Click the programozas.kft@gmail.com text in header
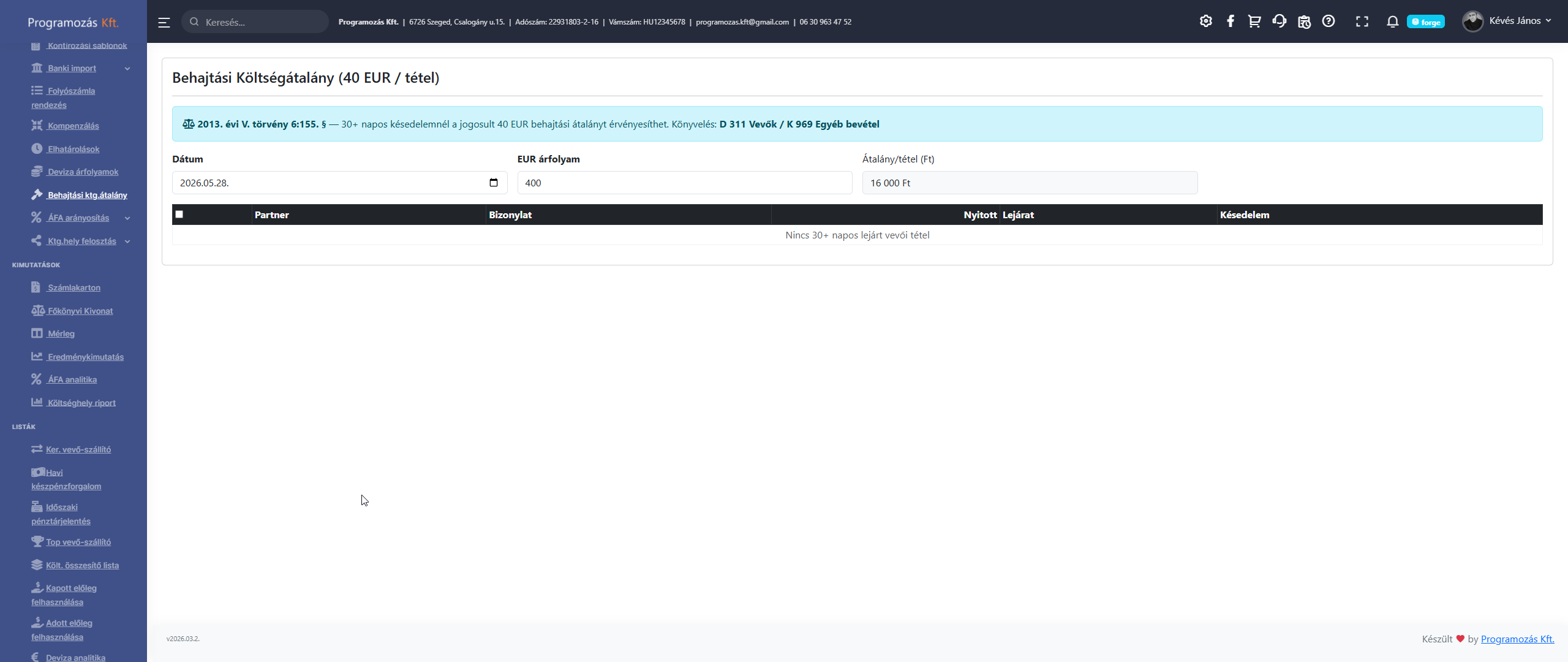The height and width of the screenshot is (662, 1568). (x=742, y=21)
